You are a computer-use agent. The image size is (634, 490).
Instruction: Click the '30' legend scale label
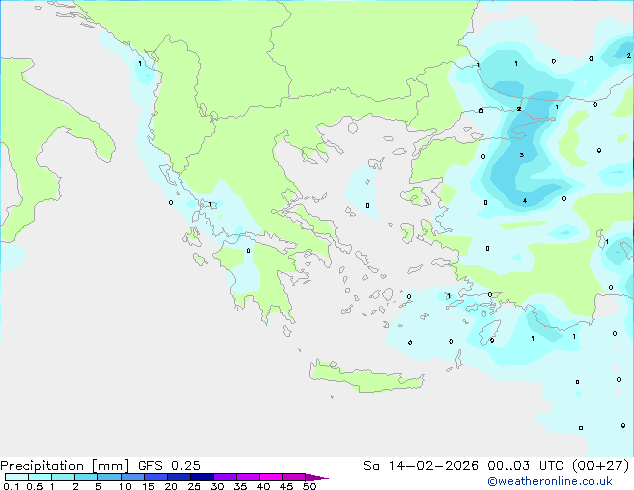coord(217,486)
